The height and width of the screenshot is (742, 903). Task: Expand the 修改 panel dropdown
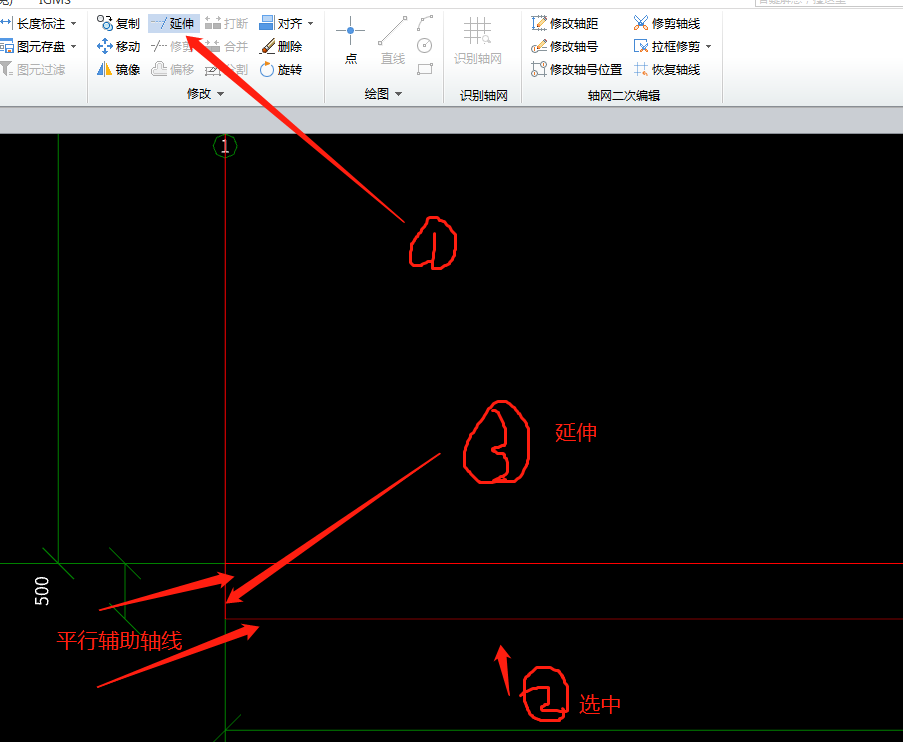pos(221,93)
